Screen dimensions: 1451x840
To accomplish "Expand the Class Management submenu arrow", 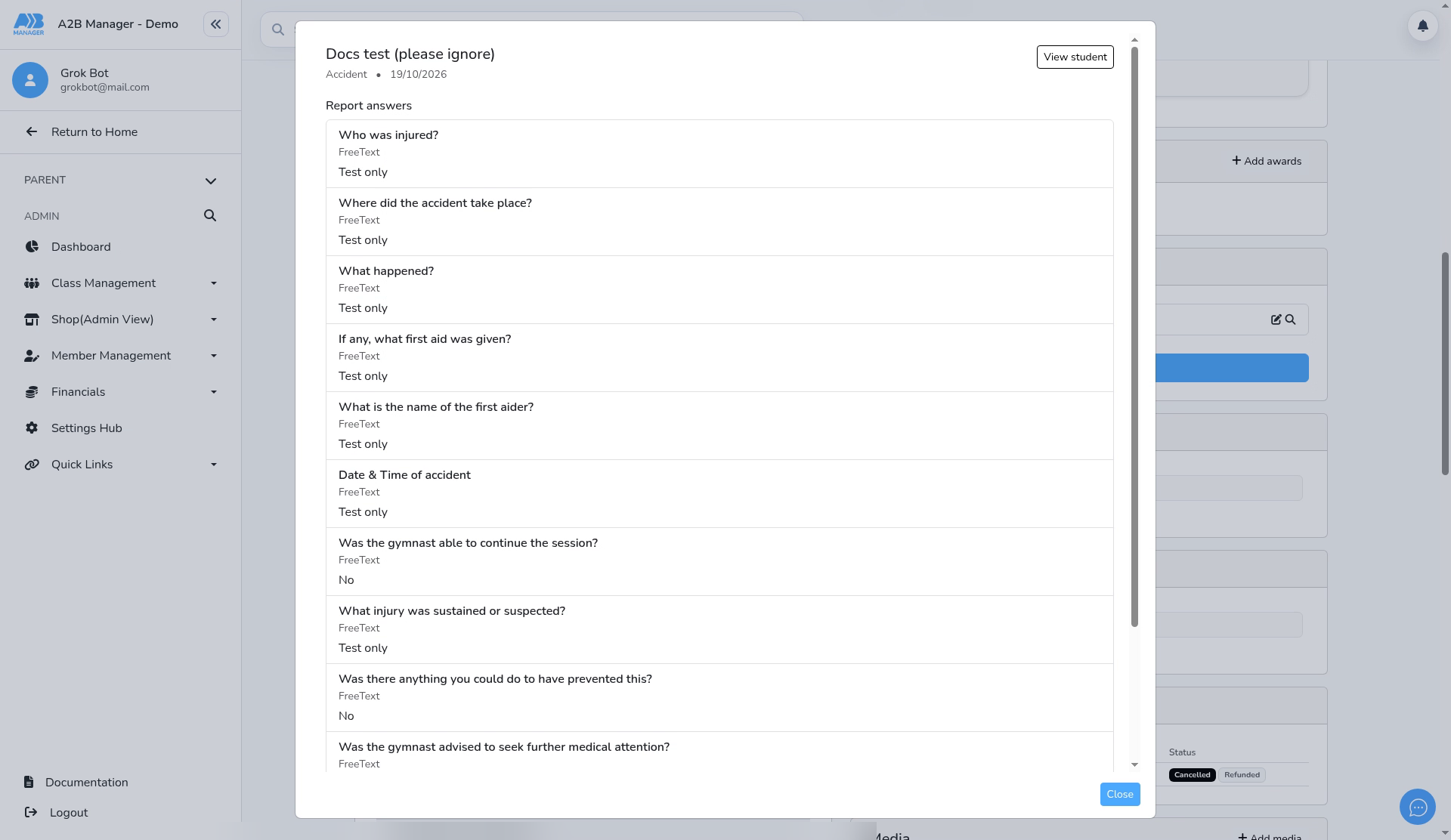I will point(214,283).
